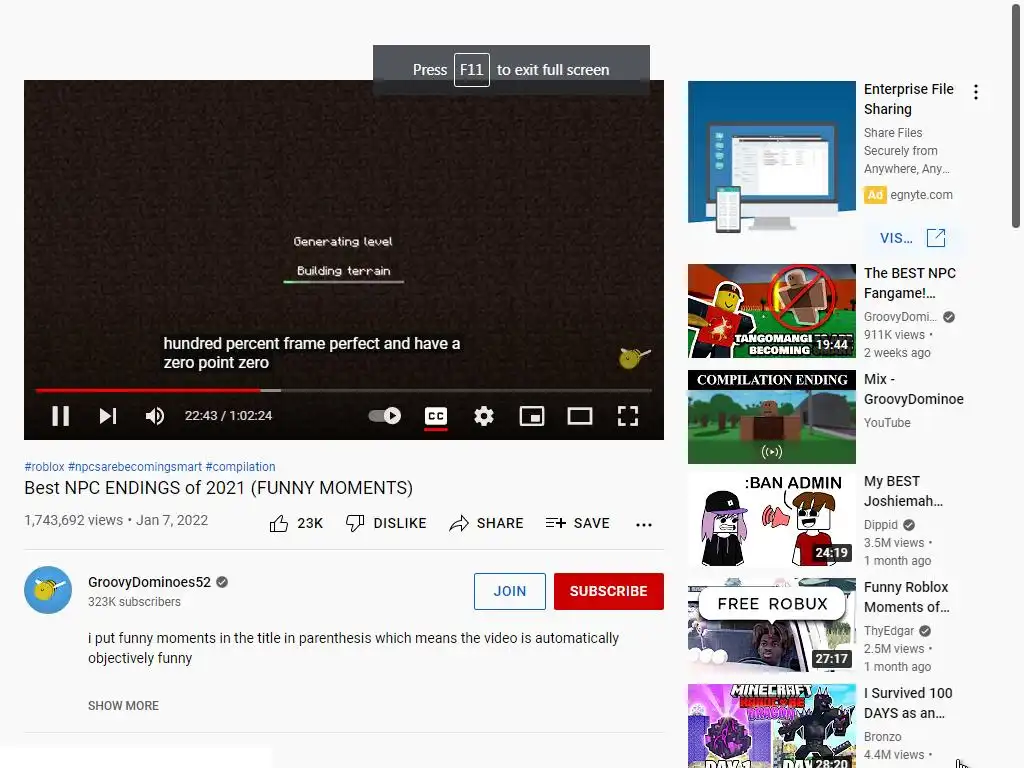Image resolution: width=1024 pixels, height=768 pixels.
Task: Open the Enterprise File Sharing ad thumbnail
Action: coord(772,157)
